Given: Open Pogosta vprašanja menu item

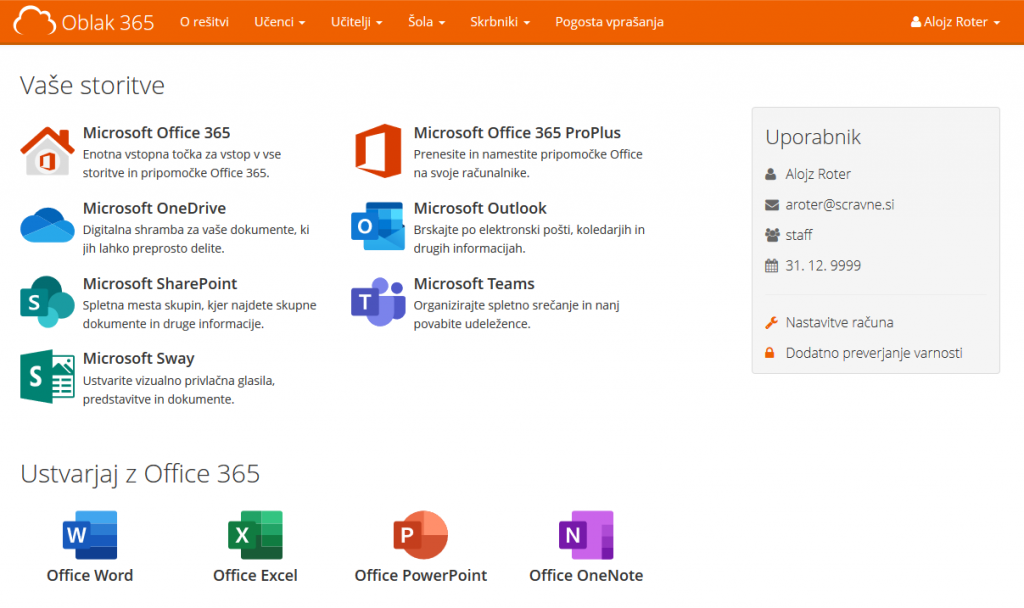Looking at the screenshot, I should tap(609, 22).
